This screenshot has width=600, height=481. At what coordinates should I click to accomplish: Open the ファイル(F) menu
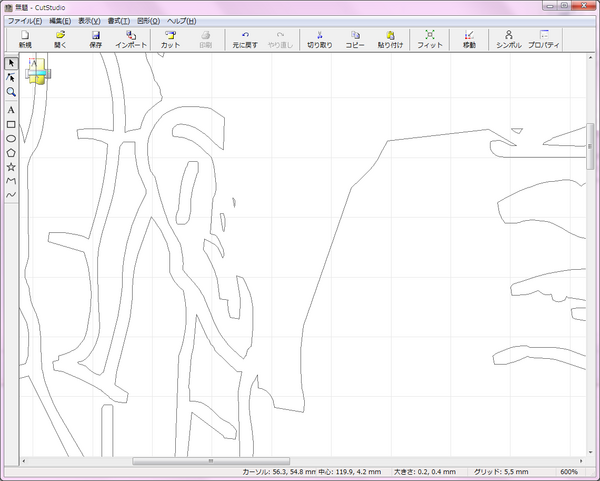coord(25,21)
